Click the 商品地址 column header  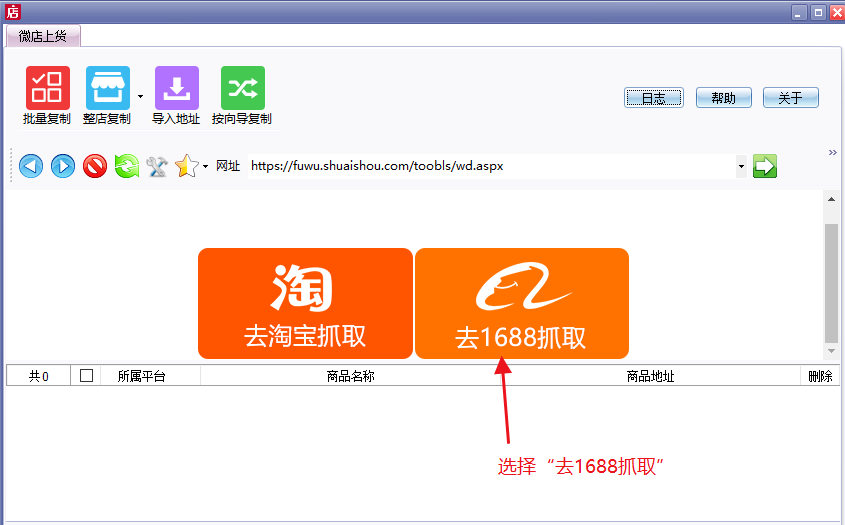(x=650, y=376)
